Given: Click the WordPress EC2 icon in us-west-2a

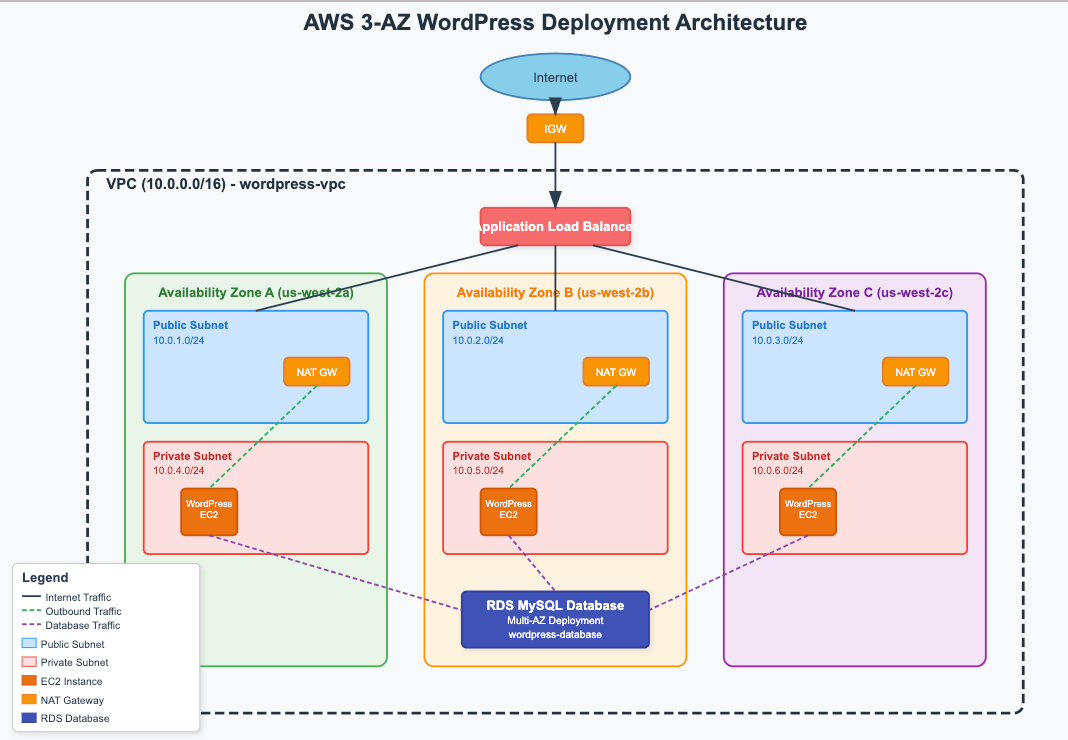Looking at the screenshot, I should [x=208, y=511].
